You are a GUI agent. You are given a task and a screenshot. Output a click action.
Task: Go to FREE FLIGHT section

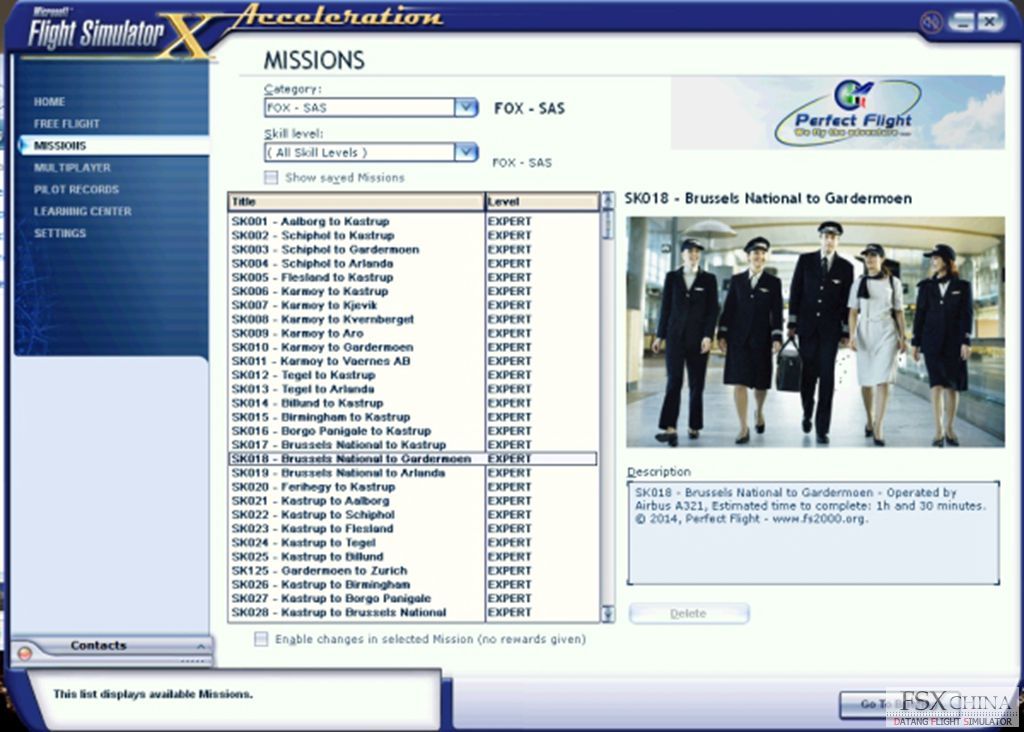click(x=67, y=123)
